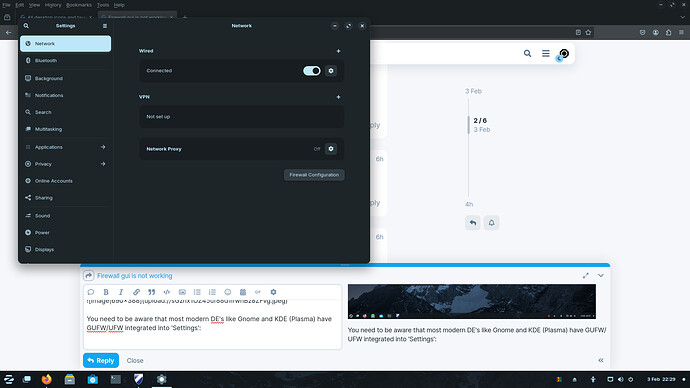Screen dimensions: 690x388
Task: Open the forum notification bell
Action: (492, 223)
